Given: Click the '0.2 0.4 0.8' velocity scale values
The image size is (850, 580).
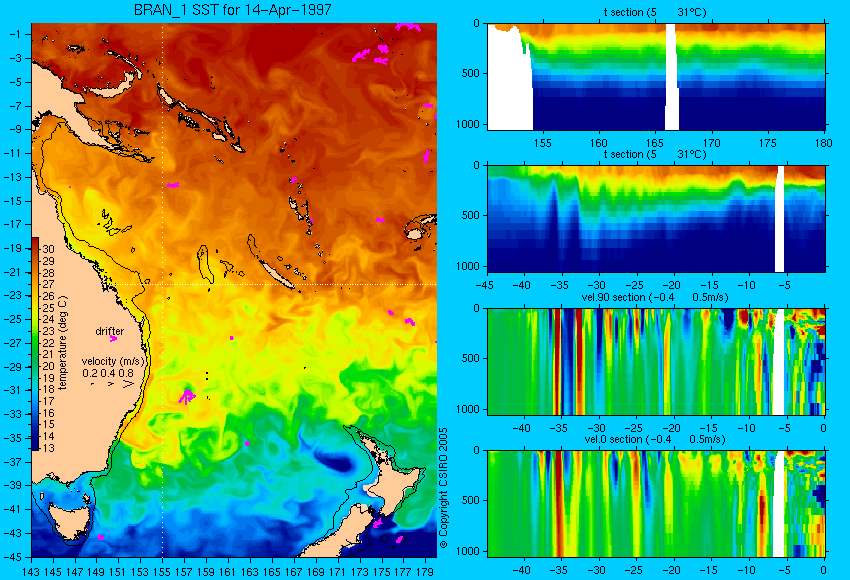Looking at the screenshot, I should click(x=108, y=373).
